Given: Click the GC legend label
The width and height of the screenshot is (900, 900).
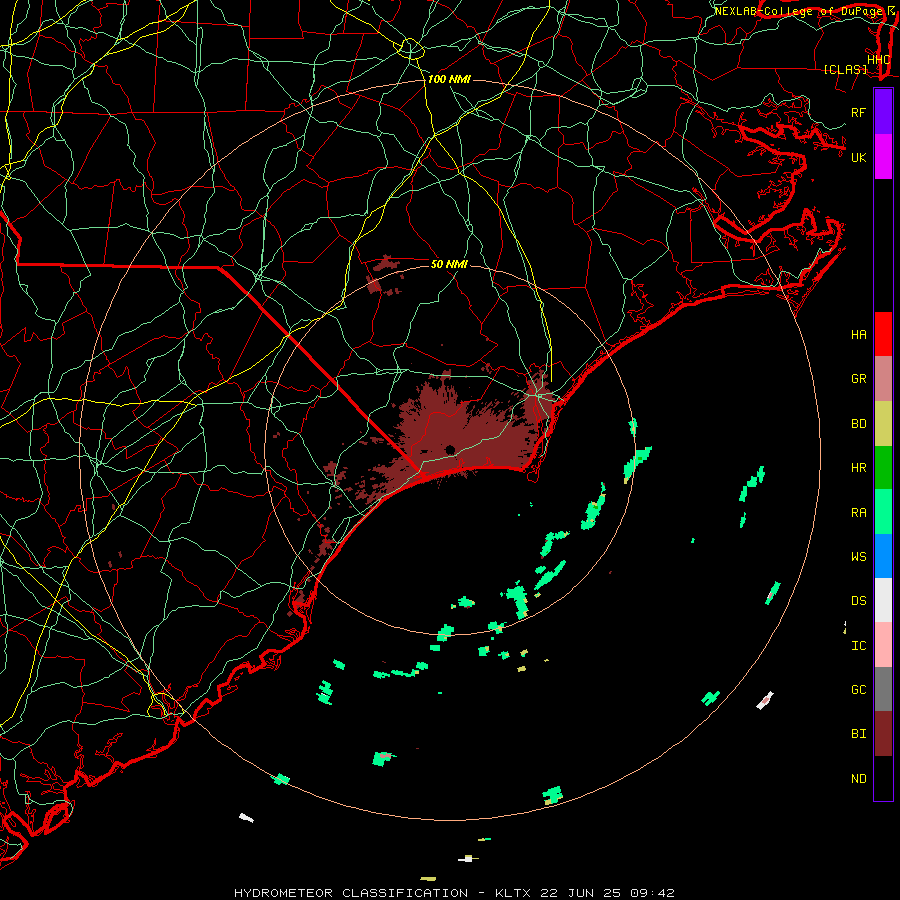Looking at the screenshot, I should coord(858,690).
